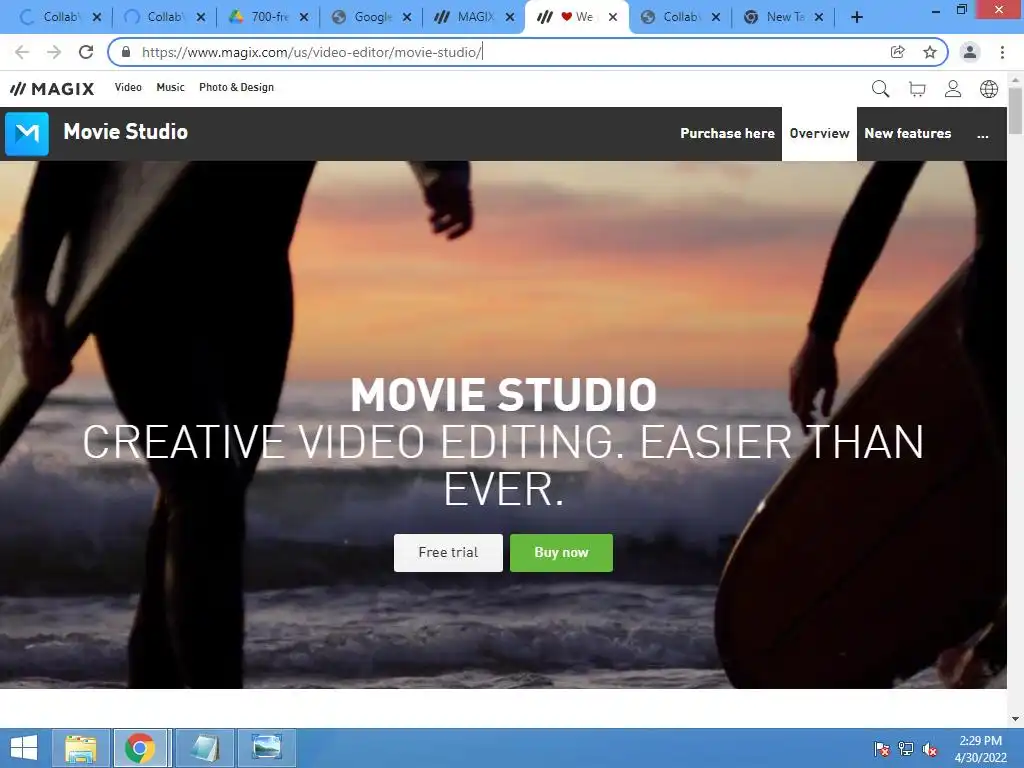The height and width of the screenshot is (768, 1024).
Task: Click the page's vertical scrollbar thumb
Action: click(1015, 110)
